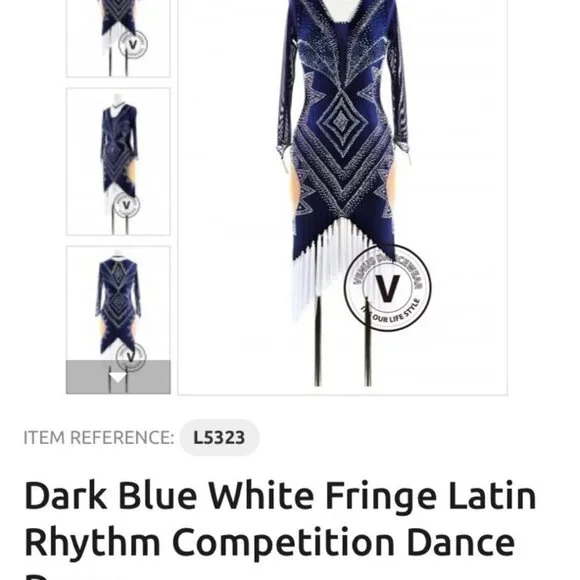This screenshot has height=580, width=580.
Task: Click the L5323 item reference badge
Action: pyautogui.click(x=219, y=438)
